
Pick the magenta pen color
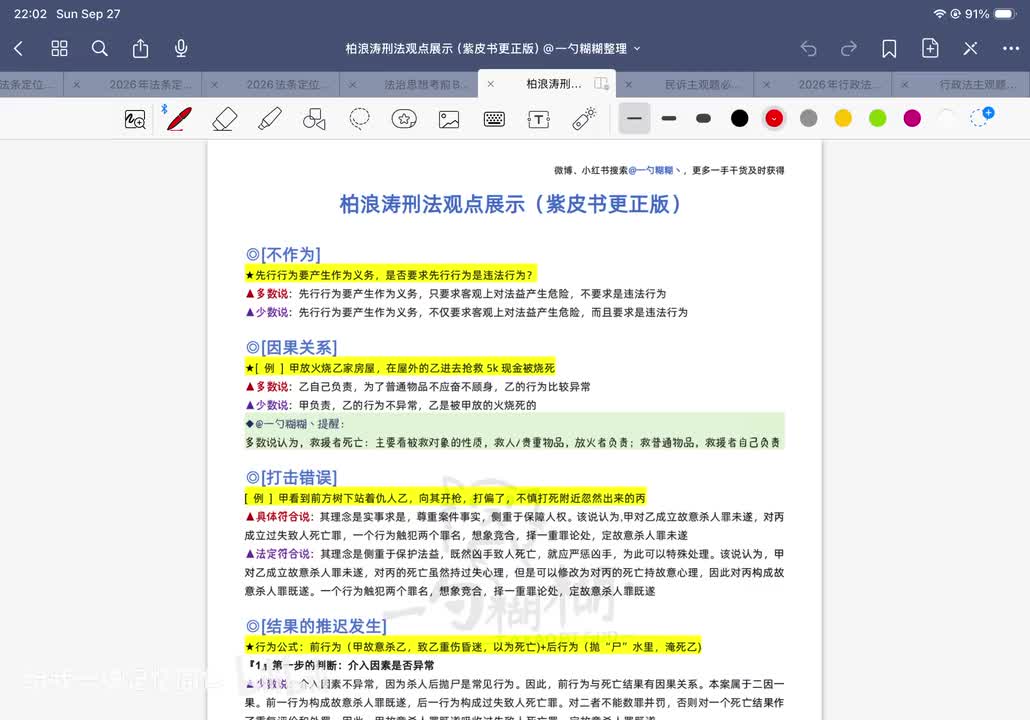[912, 118]
